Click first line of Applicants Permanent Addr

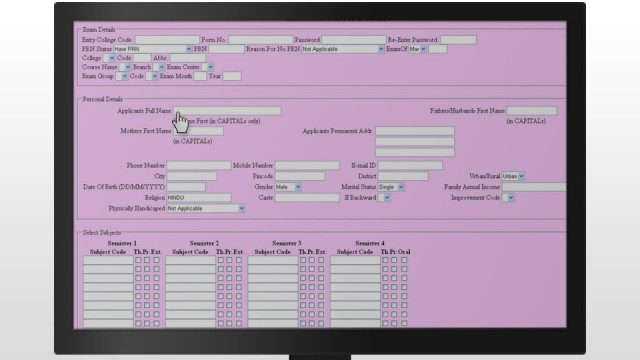(415, 131)
